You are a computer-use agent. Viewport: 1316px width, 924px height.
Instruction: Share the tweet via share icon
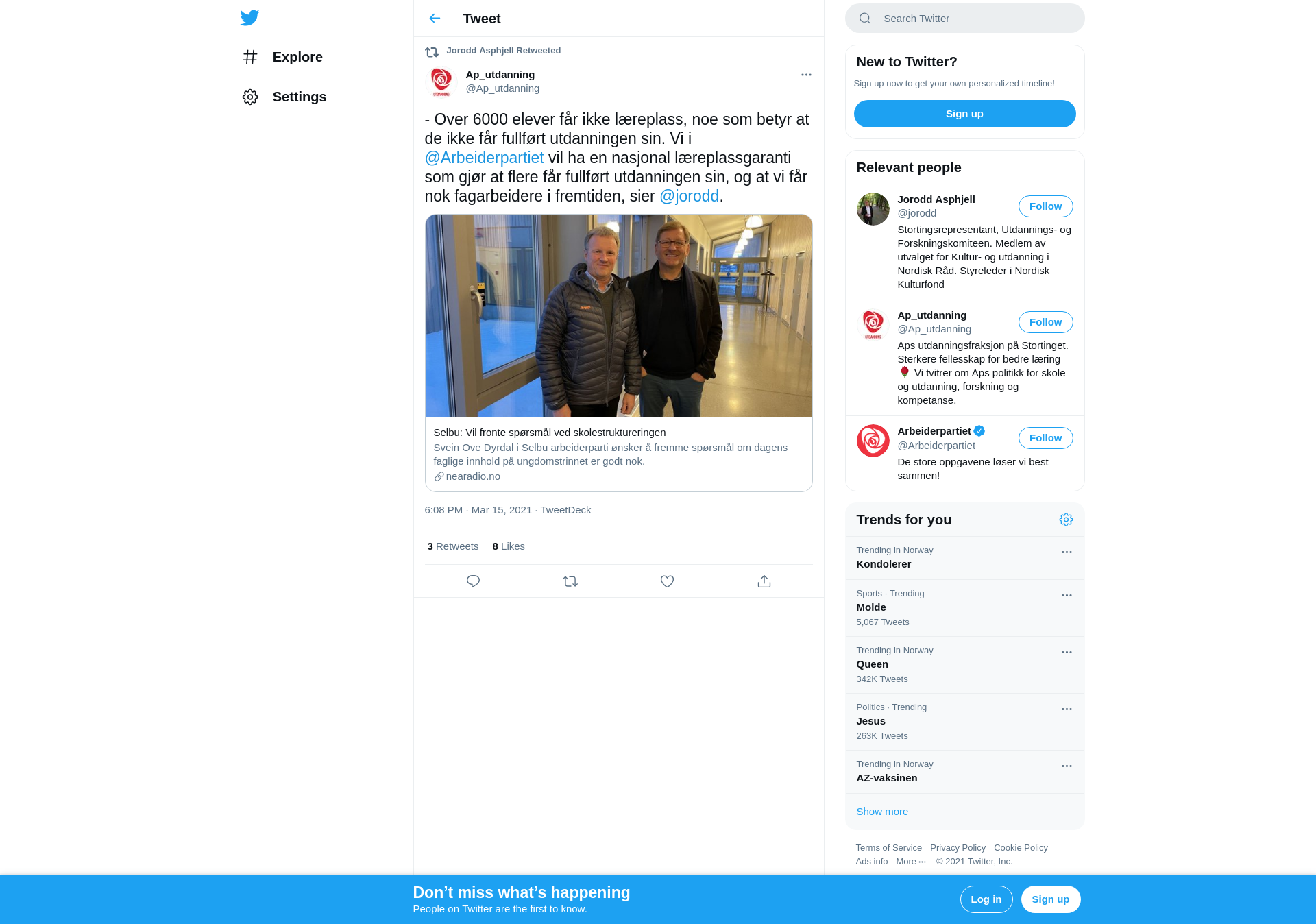click(764, 581)
